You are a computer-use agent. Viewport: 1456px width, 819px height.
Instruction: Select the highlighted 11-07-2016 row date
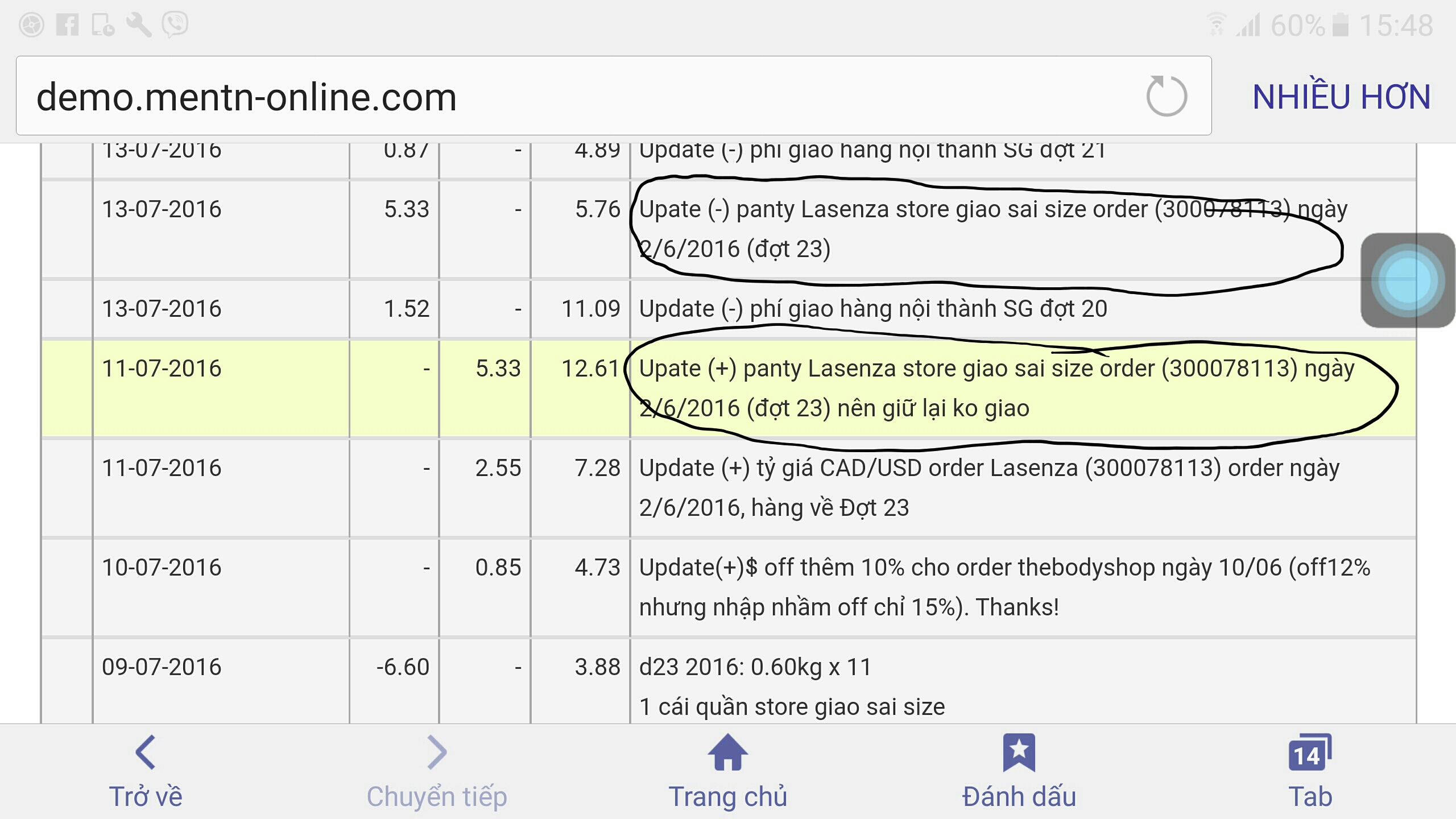[162, 369]
